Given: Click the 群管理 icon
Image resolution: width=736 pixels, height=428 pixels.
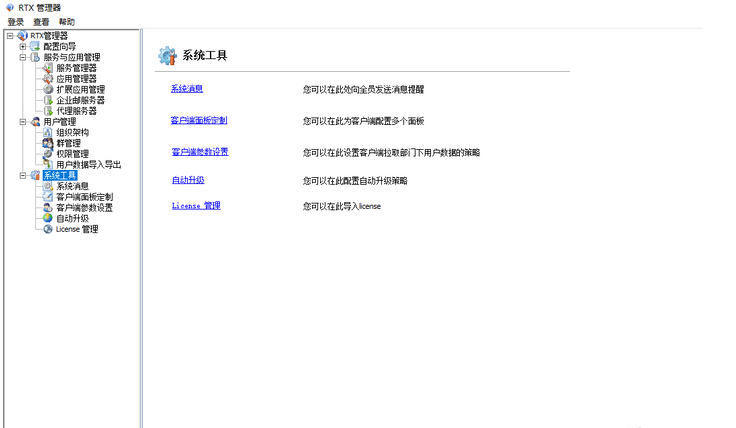Looking at the screenshot, I should pyautogui.click(x=47, y=143).
